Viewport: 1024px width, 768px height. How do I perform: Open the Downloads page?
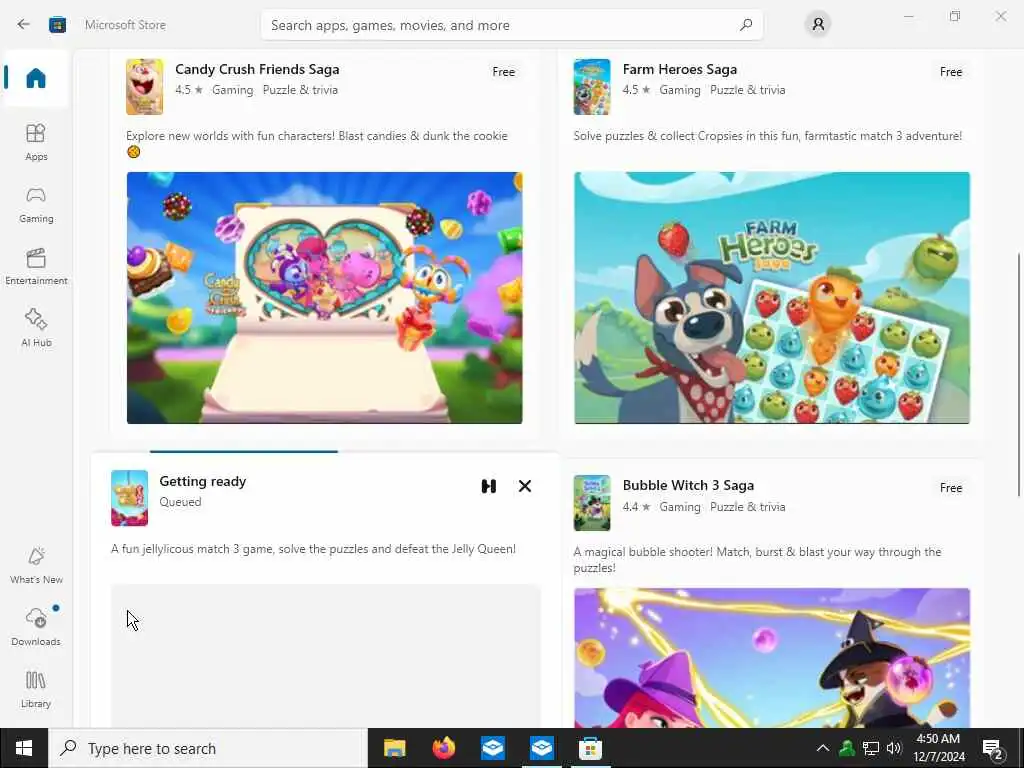tap(36, 627)
